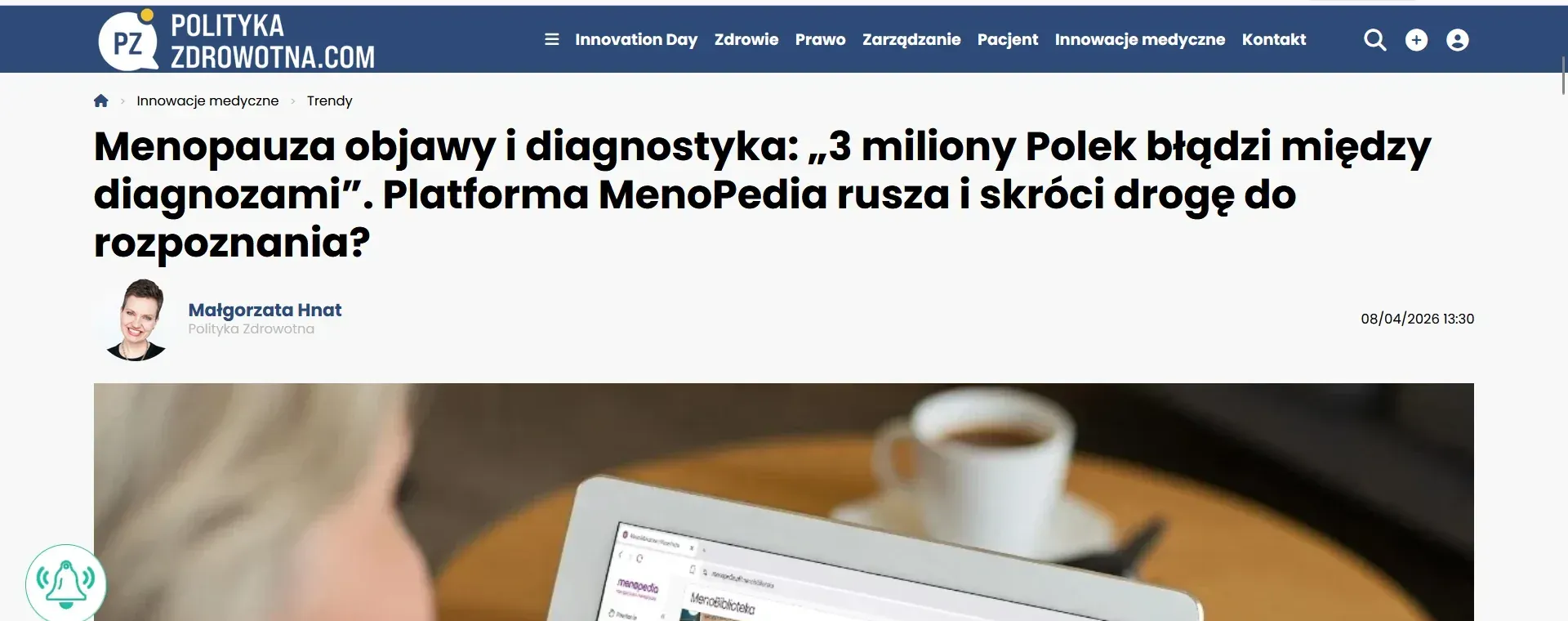This screenshot has width=1568, height=621.
Task: Open the Kontakt page
Action: pos(1274,39)
